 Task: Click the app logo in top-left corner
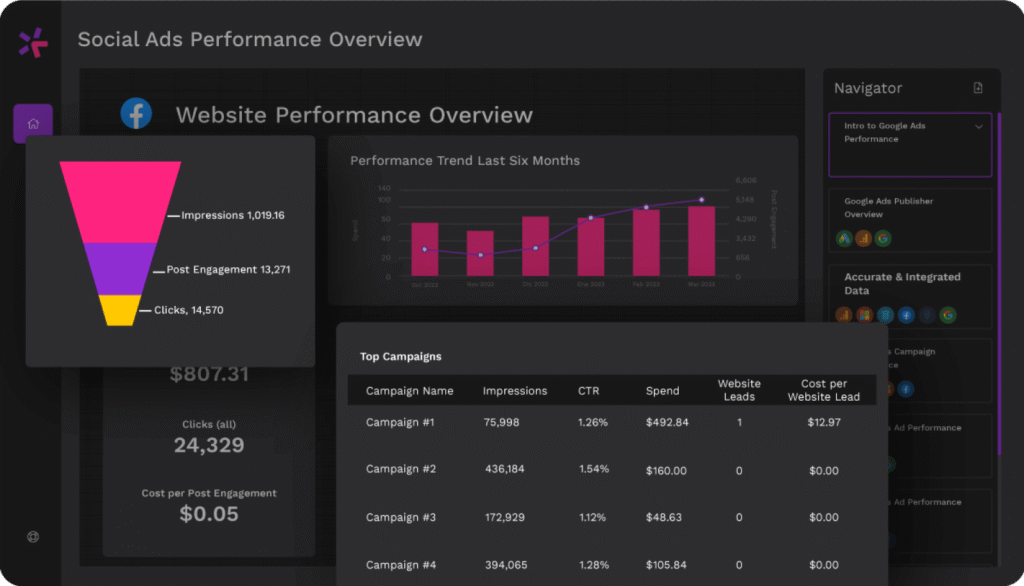[33, 41]
